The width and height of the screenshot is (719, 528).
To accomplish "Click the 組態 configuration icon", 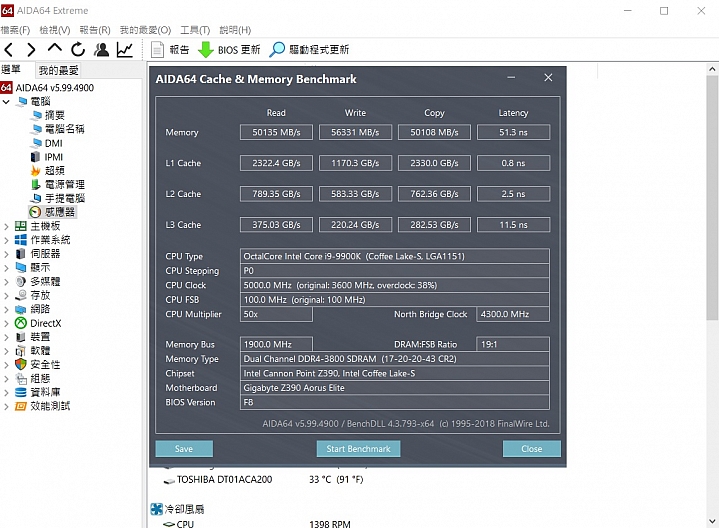I will 21,378.
